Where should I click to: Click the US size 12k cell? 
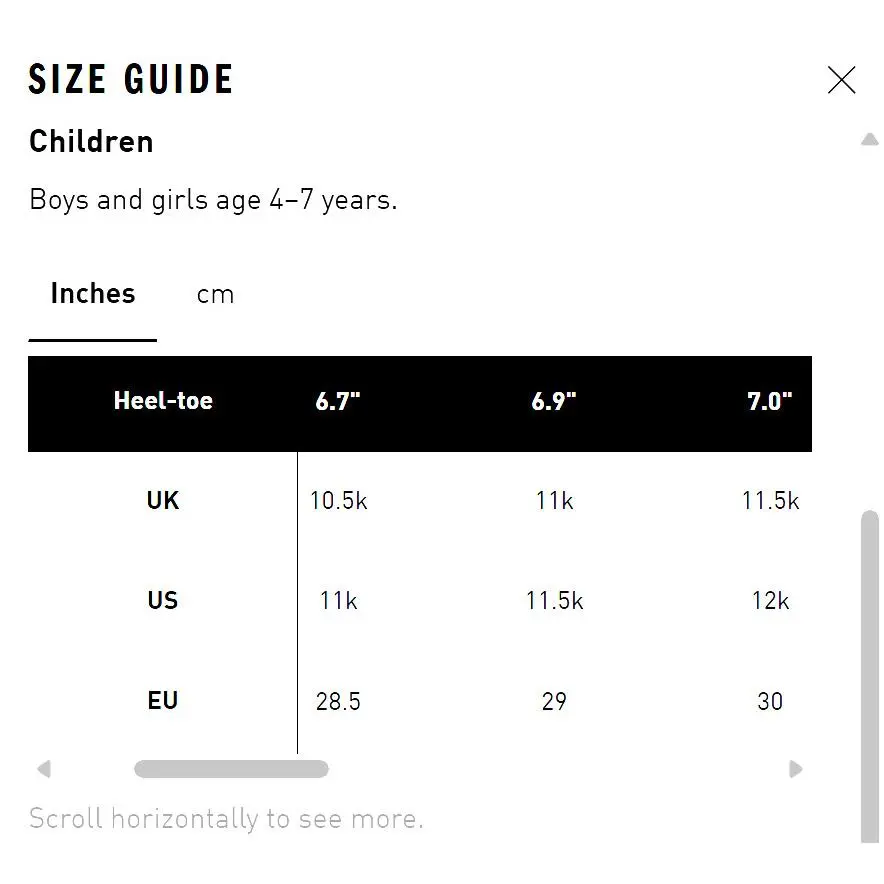[770, 600]
